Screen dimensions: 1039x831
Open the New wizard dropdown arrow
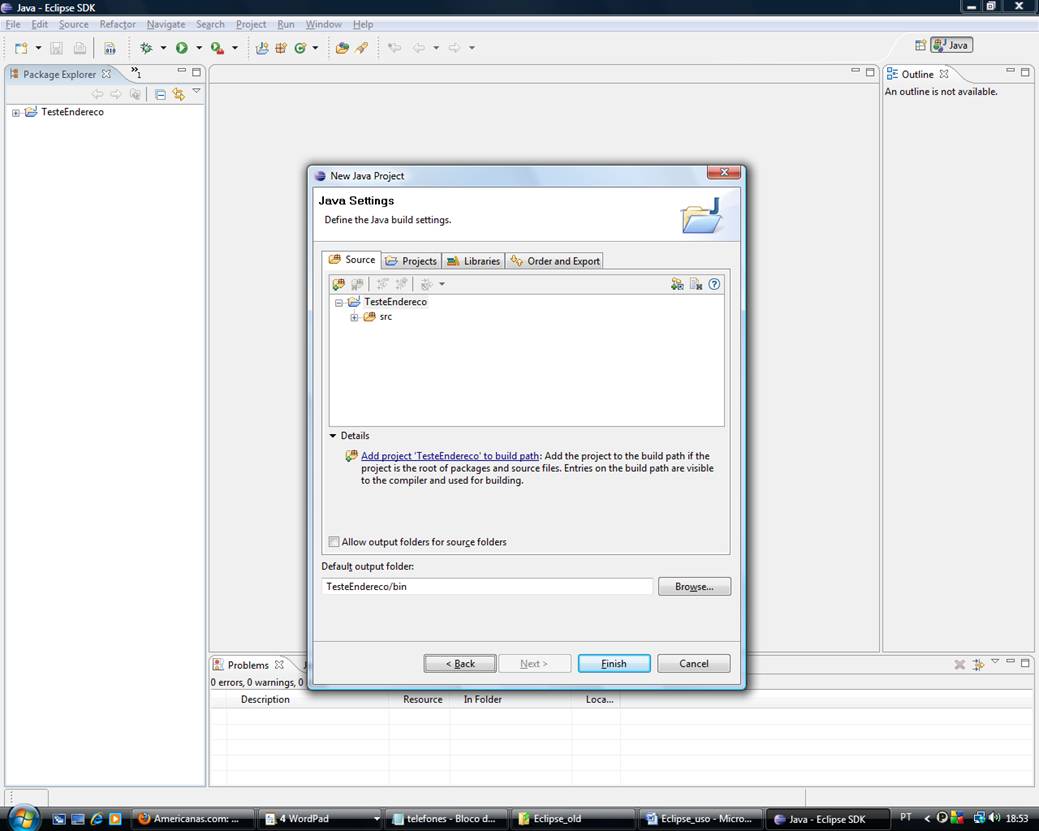pyautogui.click(x=38, y=48)
